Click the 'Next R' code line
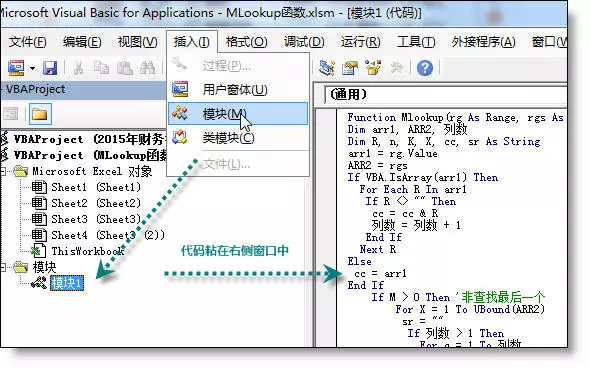 click(378, 250)
